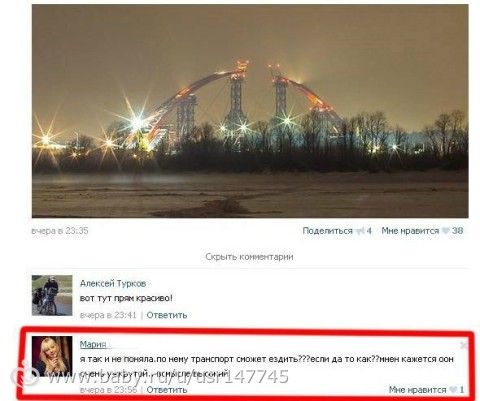
Task: Collapse comments with Скрыть комментарии
Action: click(x=249, y=257)
